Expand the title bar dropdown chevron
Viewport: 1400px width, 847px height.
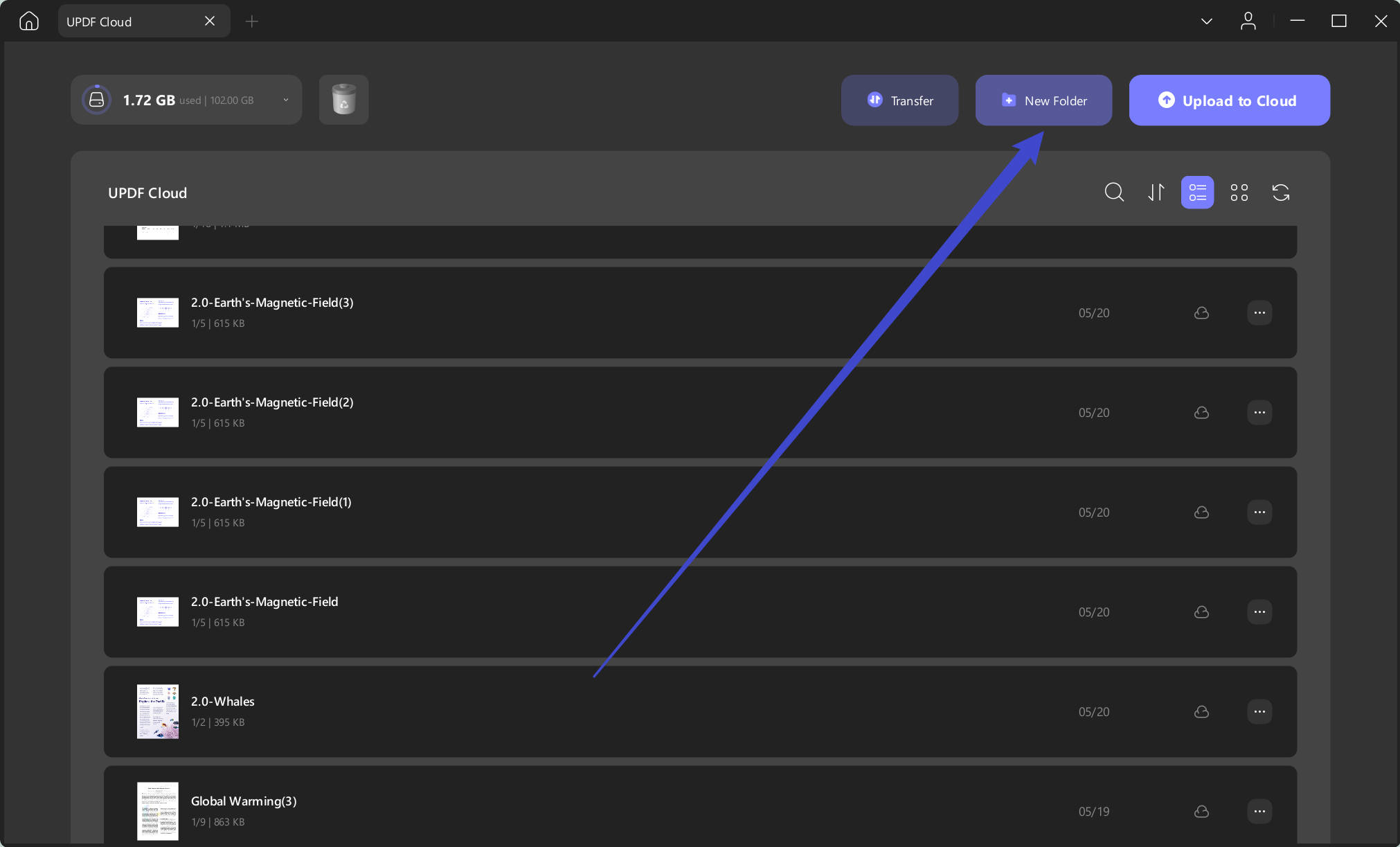coord(1206,21)
